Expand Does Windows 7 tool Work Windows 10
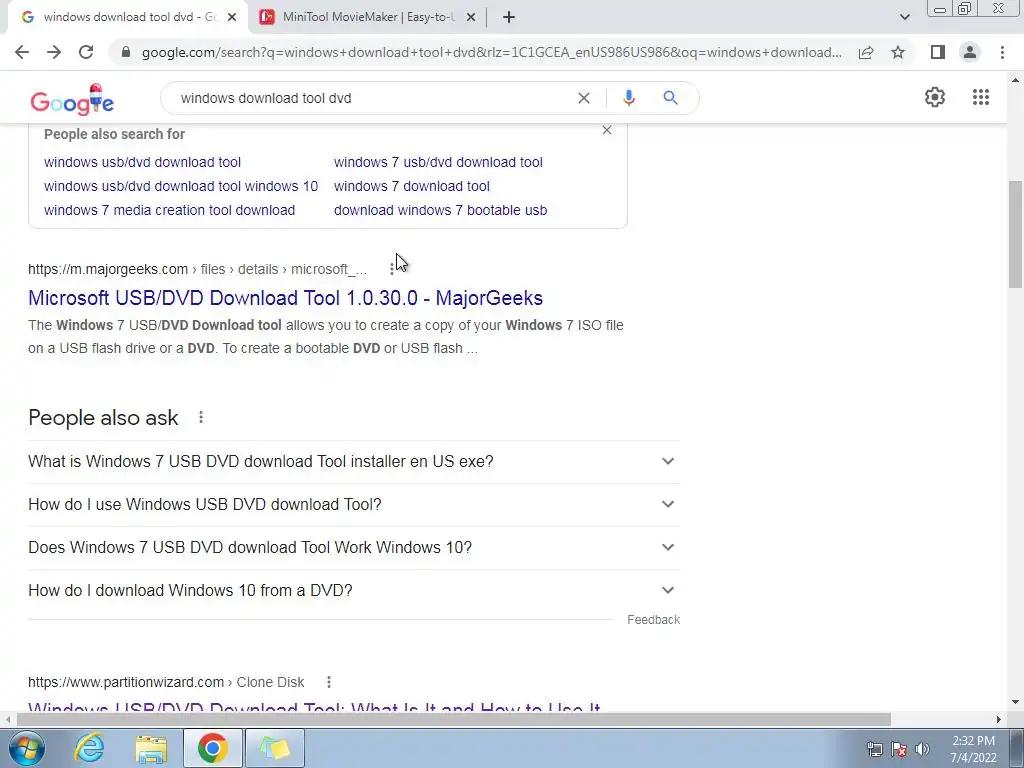The height and width of the screenshot is (768, 1024). [x=354, y=548]
